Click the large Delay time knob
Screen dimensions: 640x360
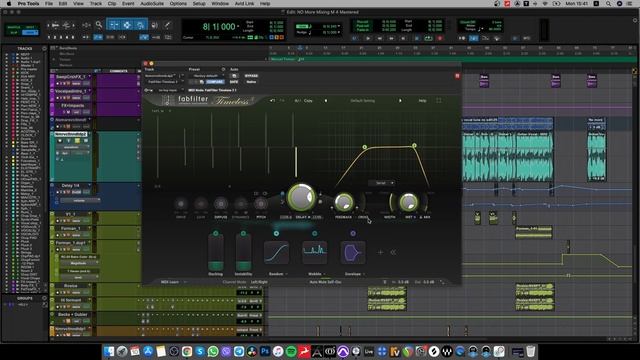302,197
